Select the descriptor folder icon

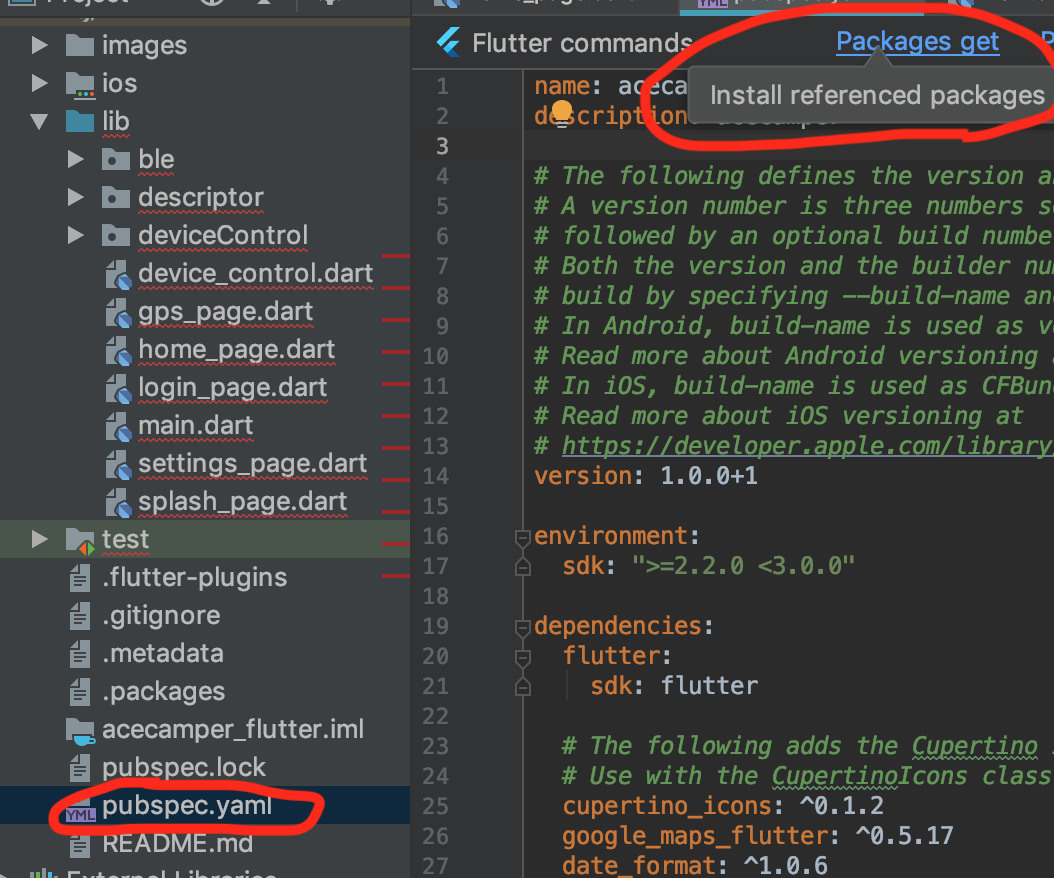tap(116, 198)
